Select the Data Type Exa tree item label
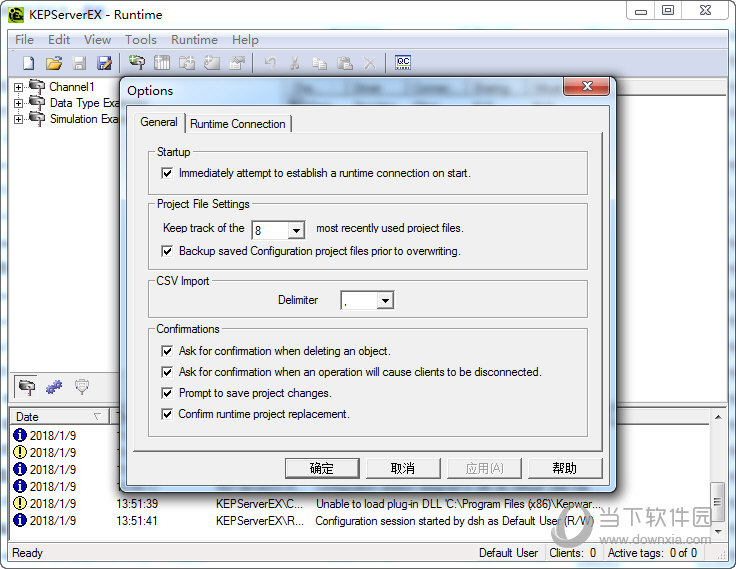 [84, 103]
